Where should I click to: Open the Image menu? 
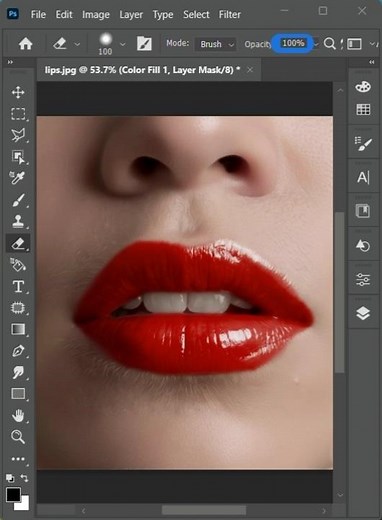coord(96,14)
